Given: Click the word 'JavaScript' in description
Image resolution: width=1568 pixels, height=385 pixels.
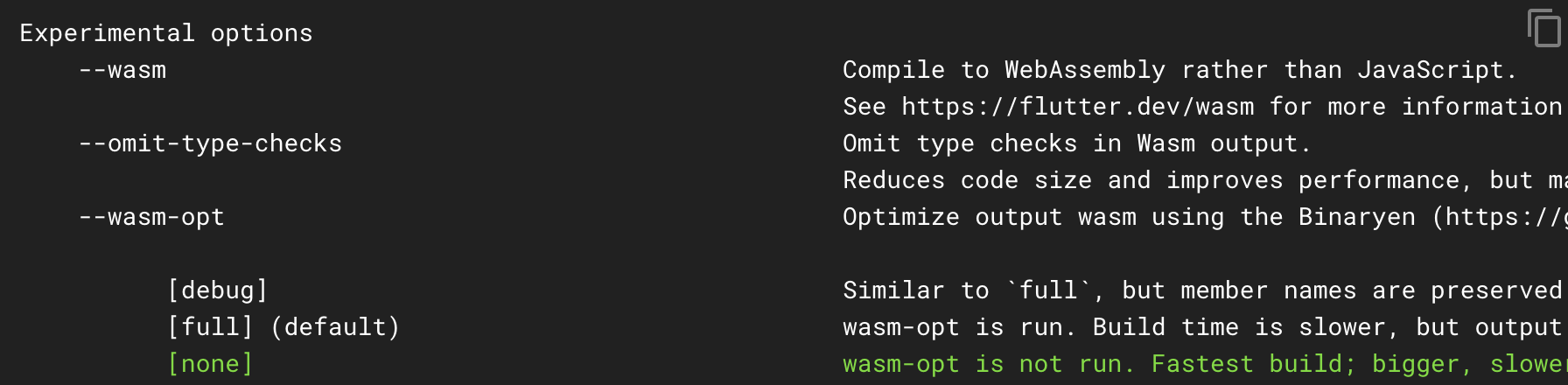Looking at the screenshot, I should [x=1430, y=70].
